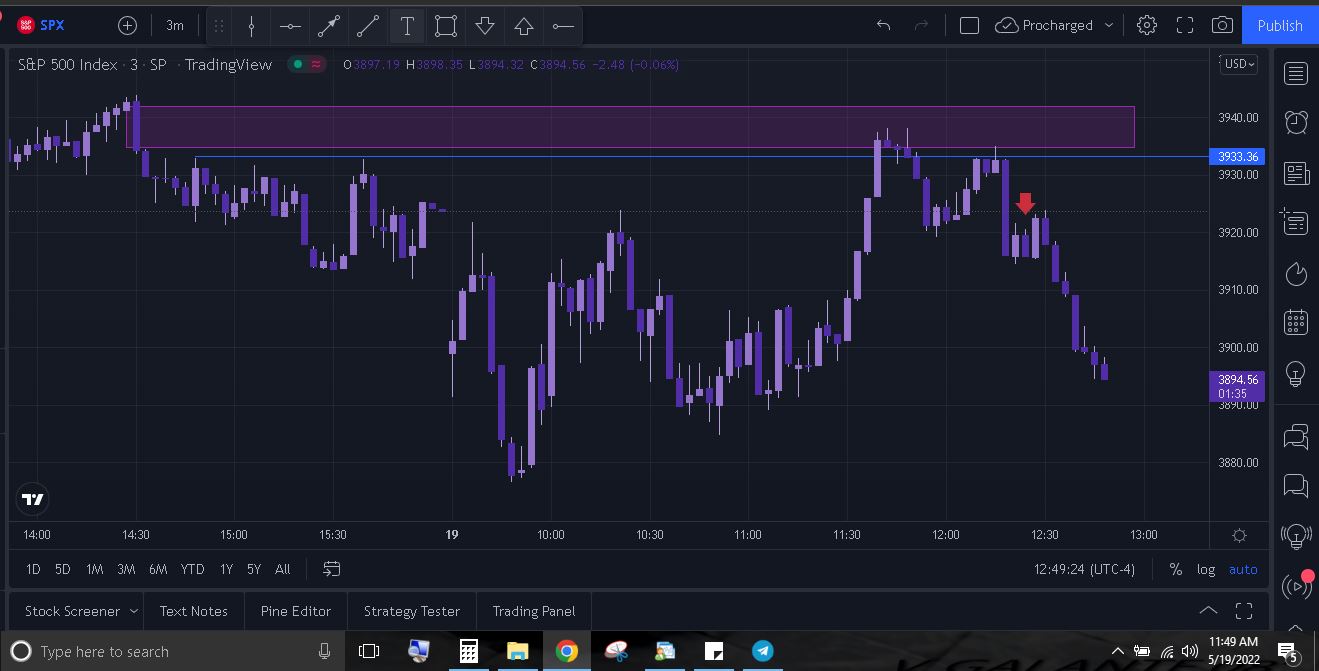Select the 1Y date range
The height and width of the screenshot is (671, 1319).
[226, 569]
